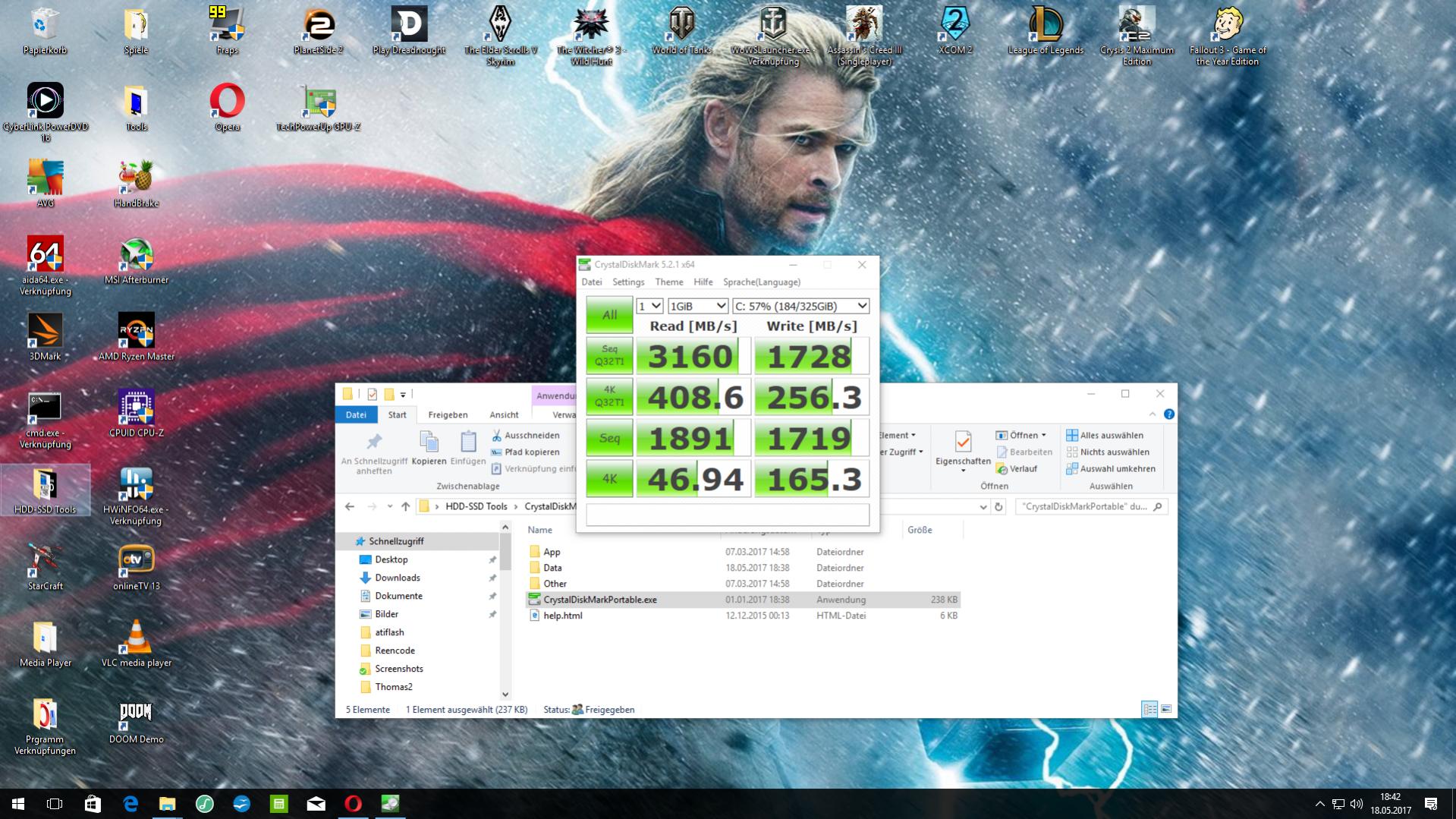Launch PlanetSide 2 from the desktop
This screenshot has height=819, width=1456.
click(318, 30)
